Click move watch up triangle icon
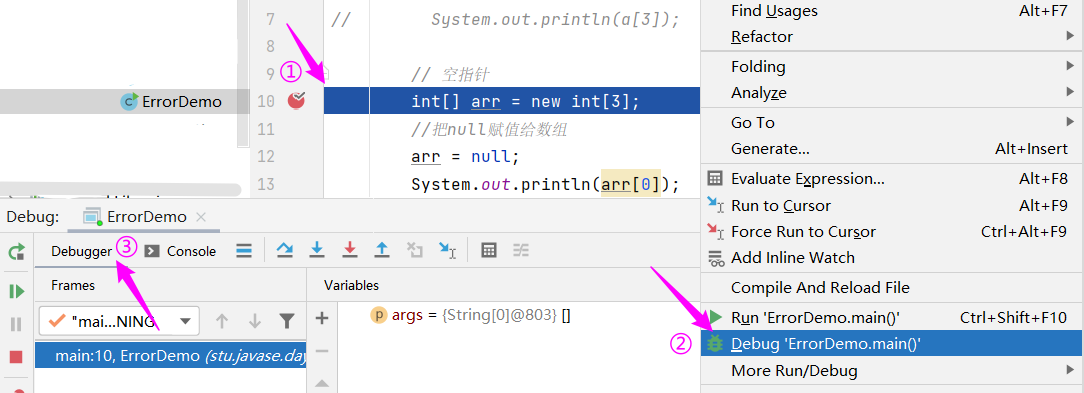This screenshot has height=393, width=1084. point(321,383)
